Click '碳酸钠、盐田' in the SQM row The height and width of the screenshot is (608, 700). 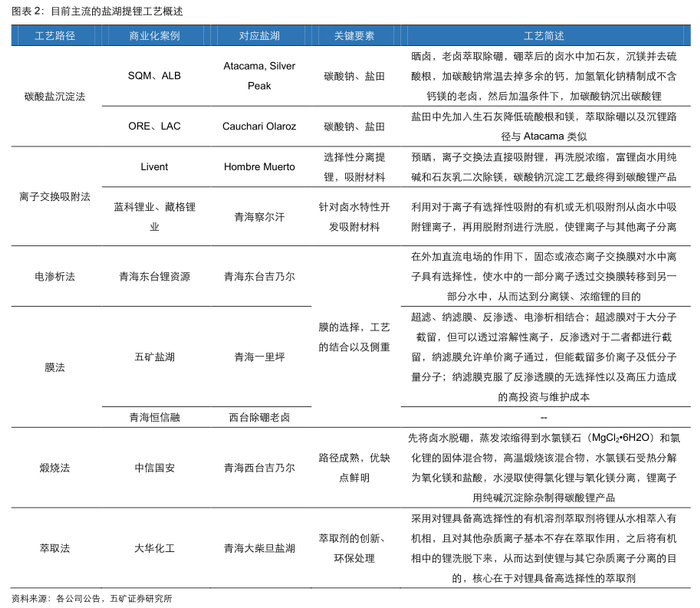coord(354,76)
